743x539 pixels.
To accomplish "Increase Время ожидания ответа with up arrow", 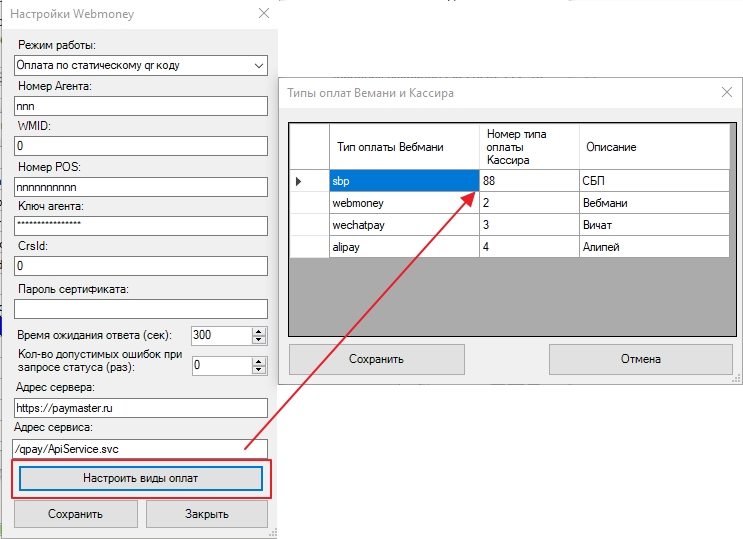I will (x=259, y=331).
